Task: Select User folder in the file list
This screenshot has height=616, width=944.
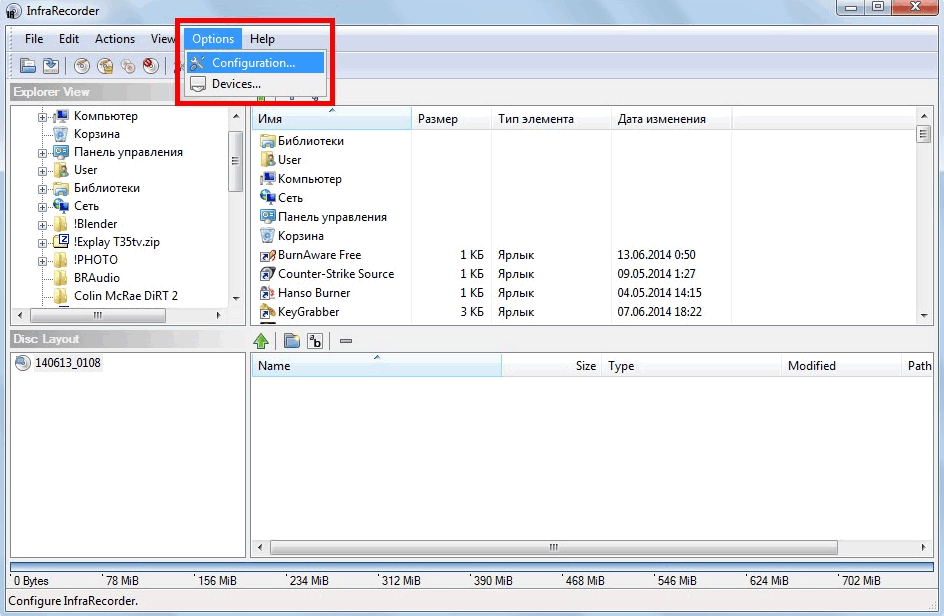Action: (x=281, y=160)
